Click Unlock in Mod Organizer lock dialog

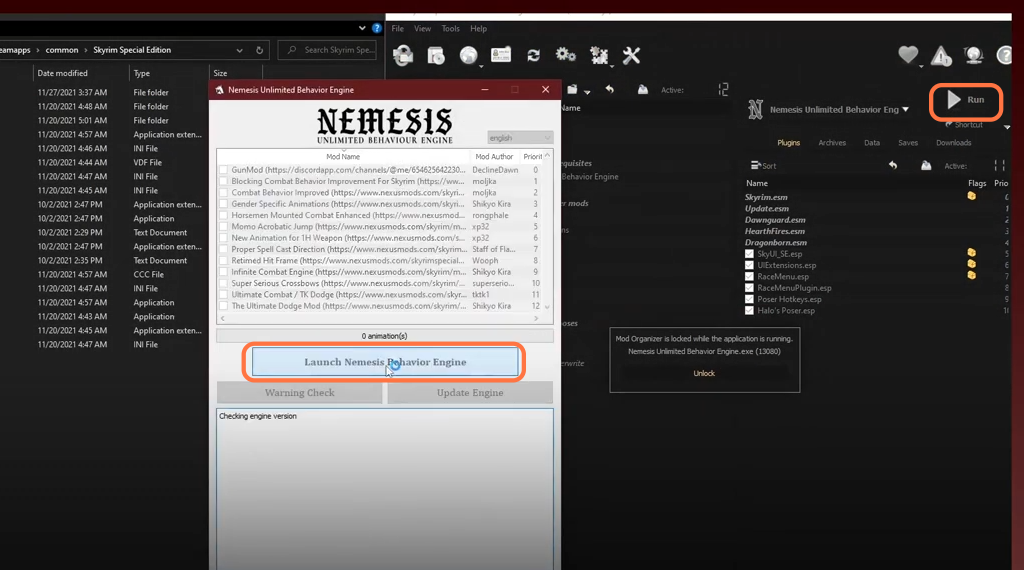tap(704, 373)
